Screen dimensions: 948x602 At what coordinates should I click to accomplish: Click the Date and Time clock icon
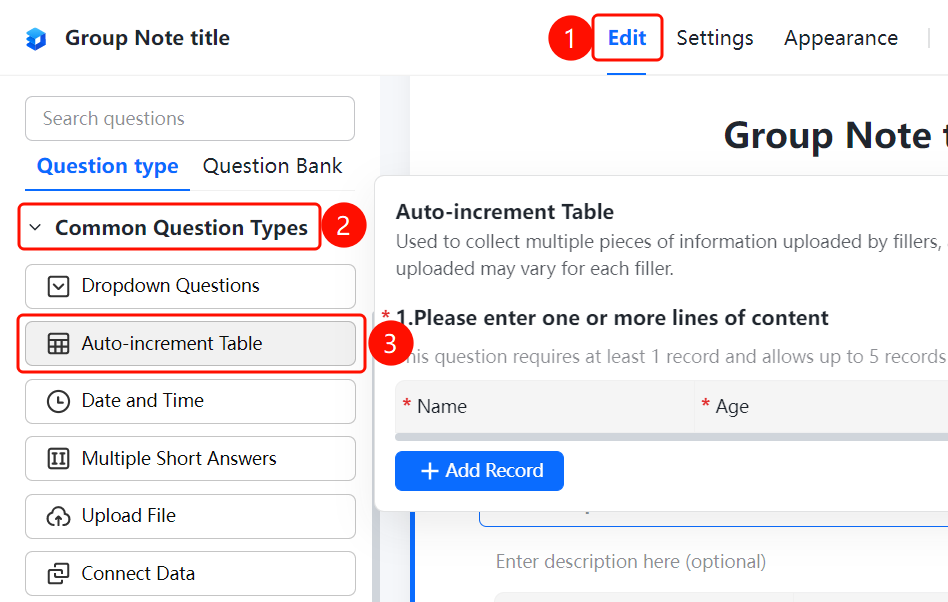coord(58,401)
